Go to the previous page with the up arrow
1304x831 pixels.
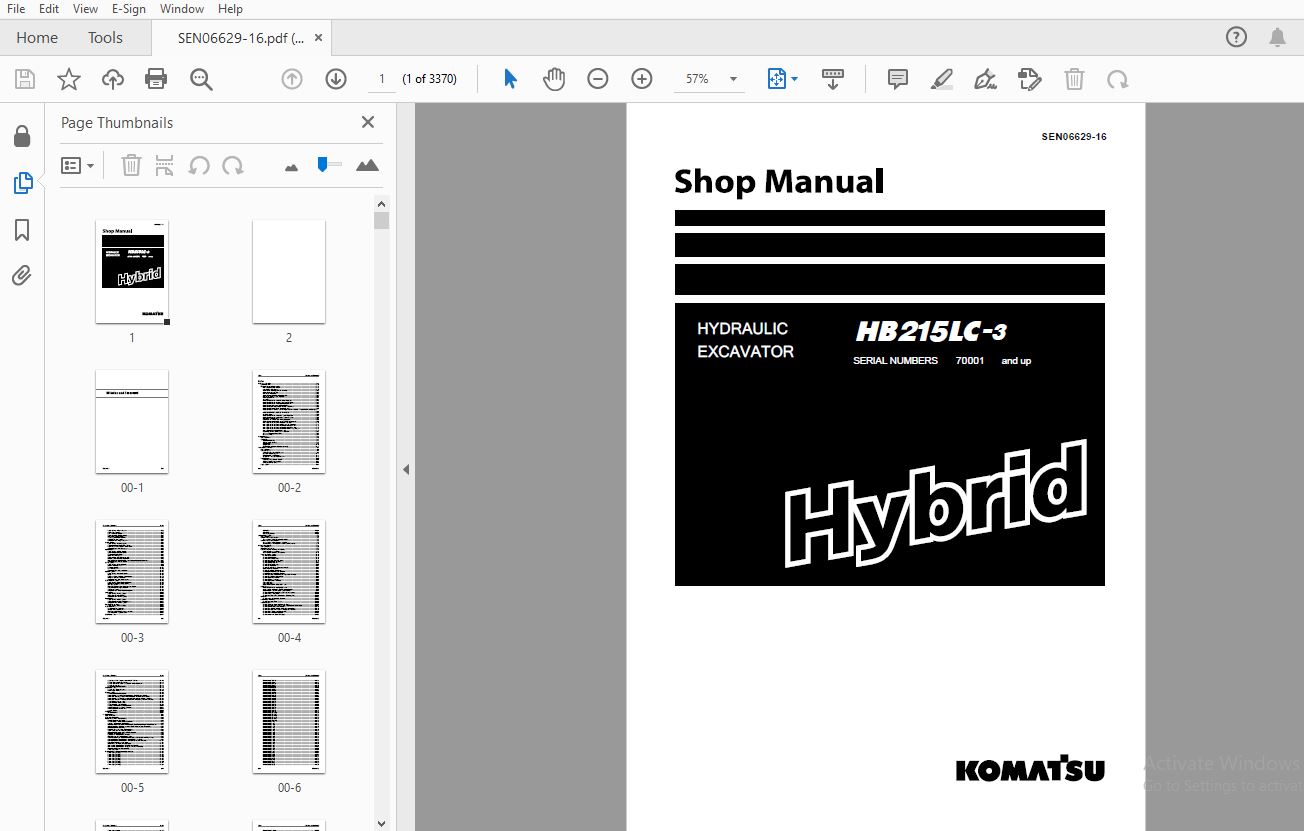point(292,79)
